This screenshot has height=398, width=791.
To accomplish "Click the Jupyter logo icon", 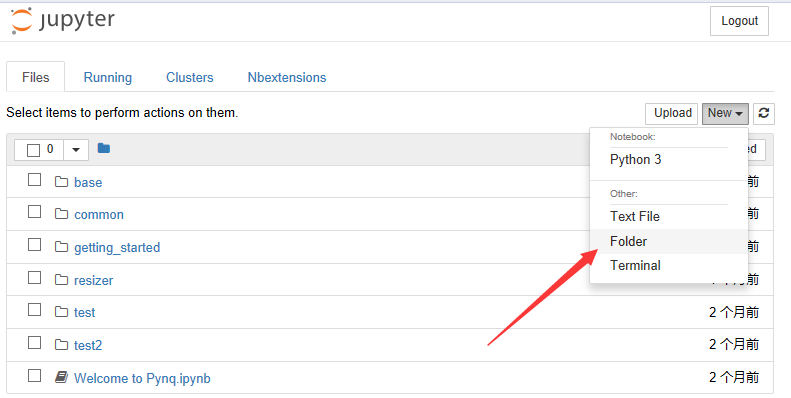I will click(22, 21).
